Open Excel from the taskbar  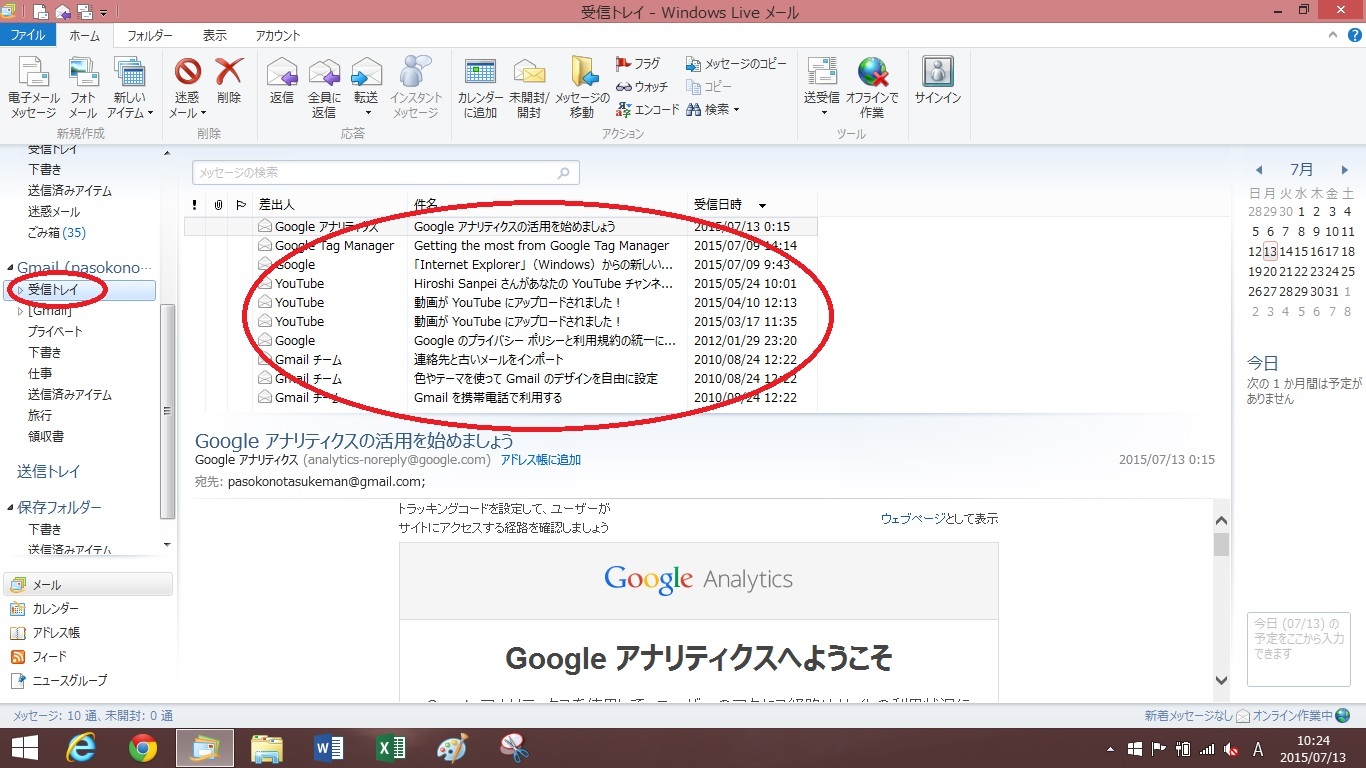[x=391, y=748]
